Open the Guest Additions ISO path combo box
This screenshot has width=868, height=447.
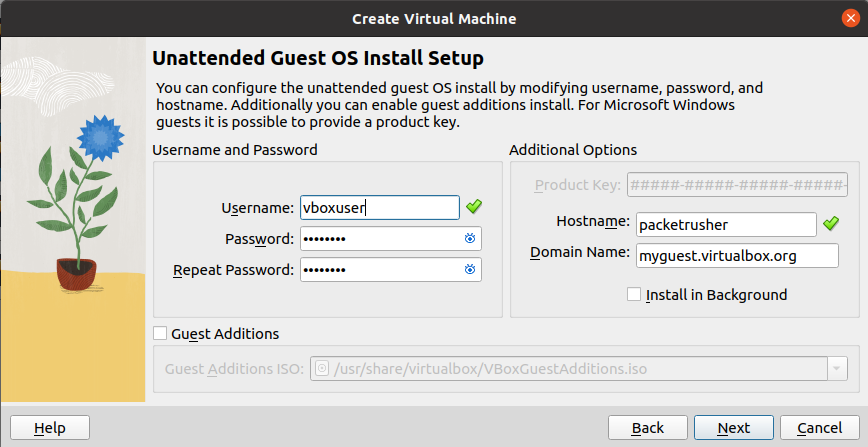570,369
